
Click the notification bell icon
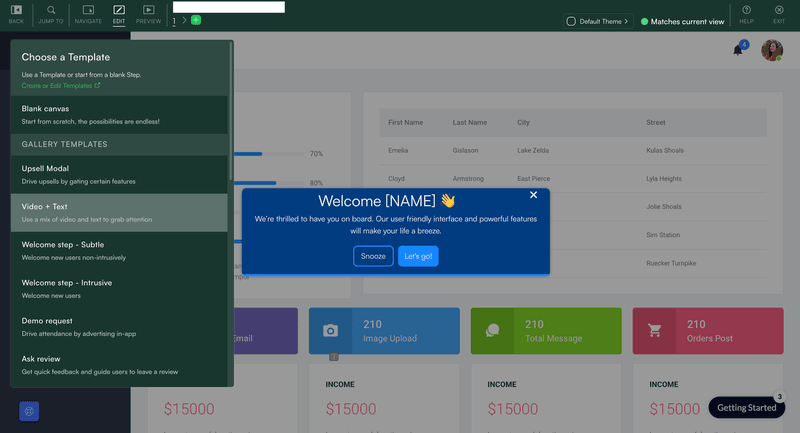pyautogui.click(x=738, y=50)
